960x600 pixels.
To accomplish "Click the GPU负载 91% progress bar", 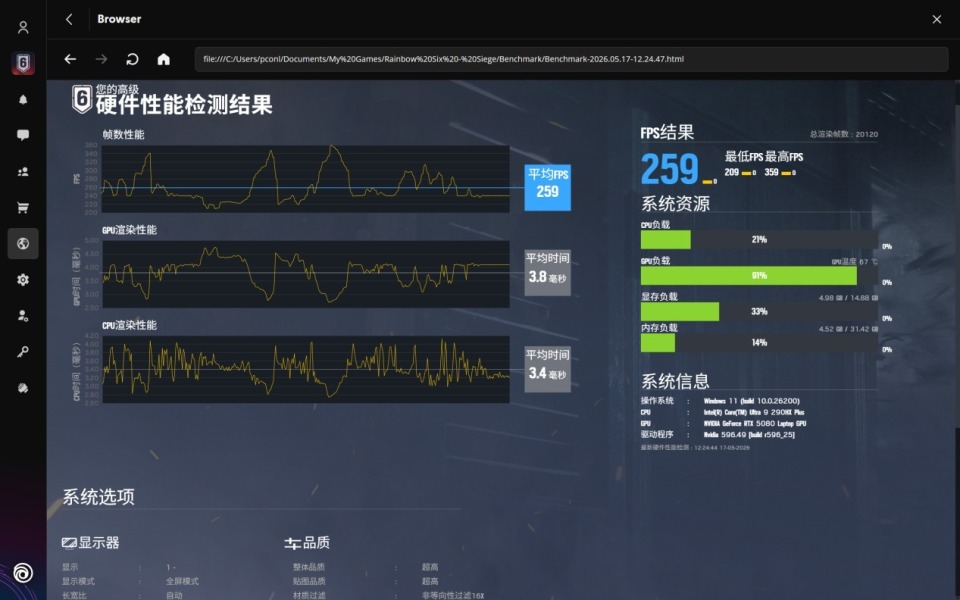I will 759,276.
